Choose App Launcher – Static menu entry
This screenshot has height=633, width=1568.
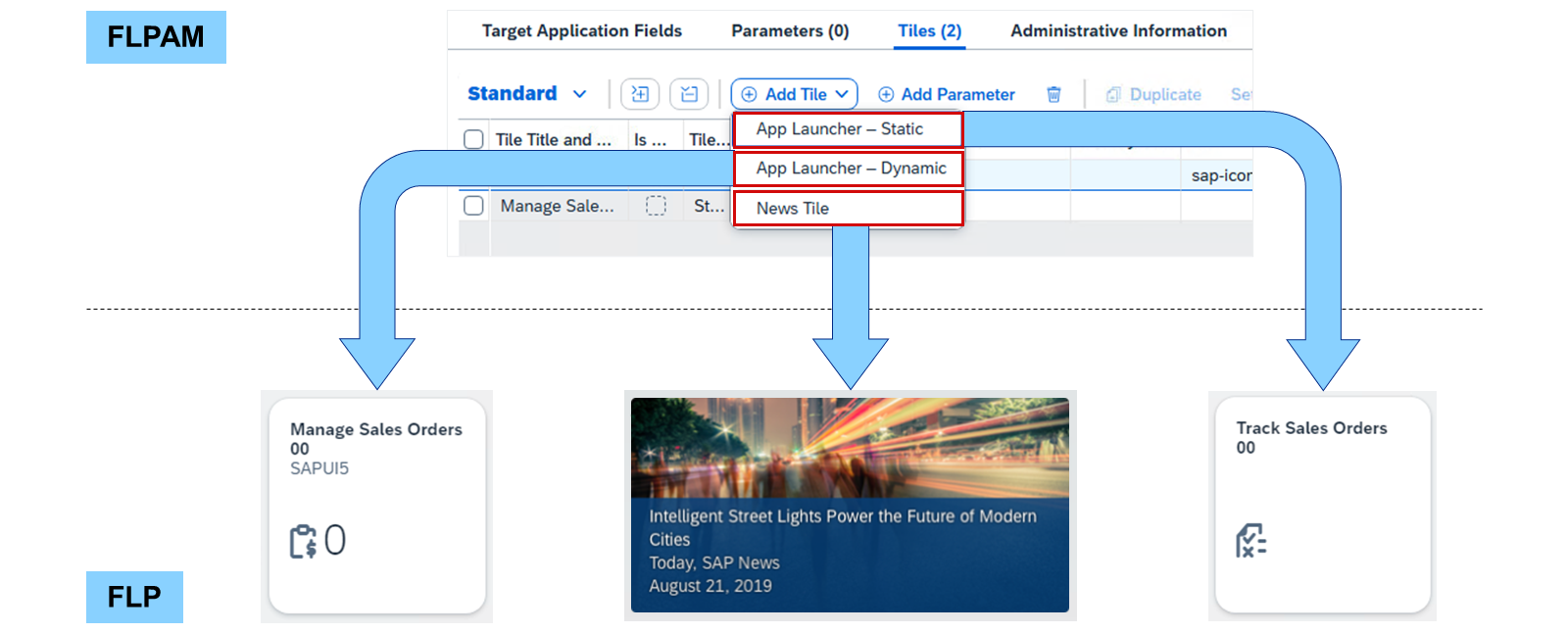point(849,129)
